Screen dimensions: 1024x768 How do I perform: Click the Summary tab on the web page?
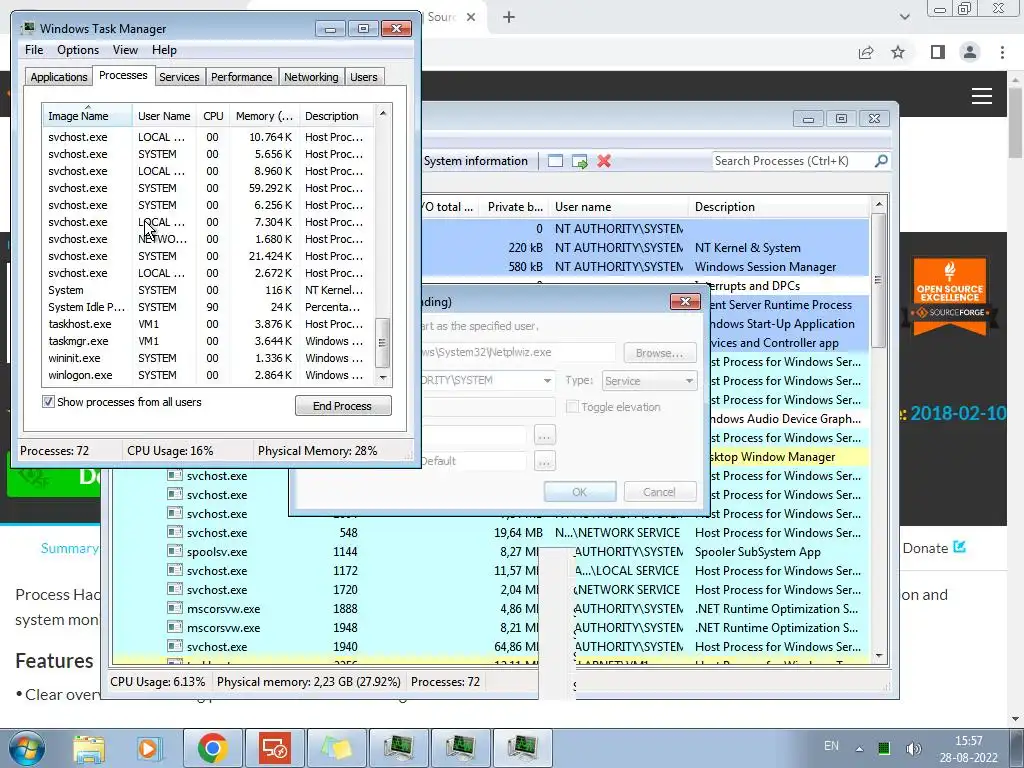click(x=69, y=548)
